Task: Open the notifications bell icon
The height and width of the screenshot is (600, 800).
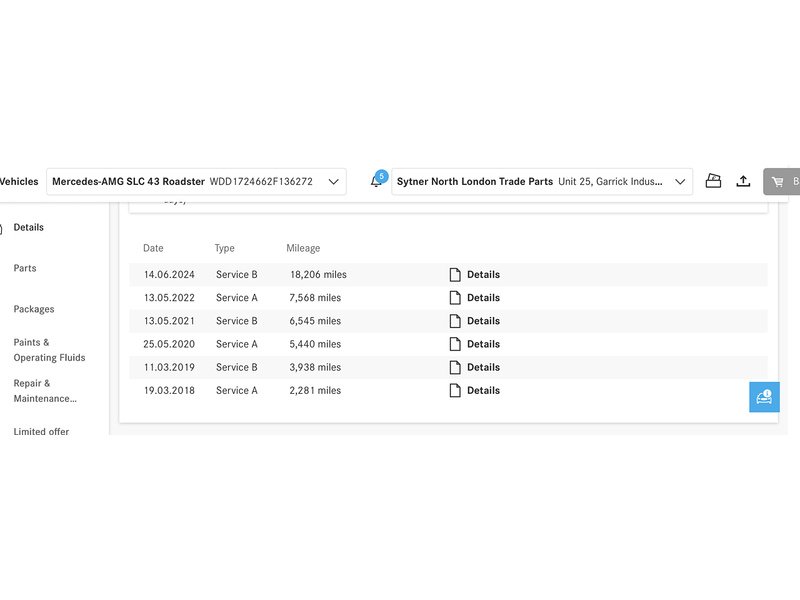Action: pyautogui.click(x=377, y=181)
